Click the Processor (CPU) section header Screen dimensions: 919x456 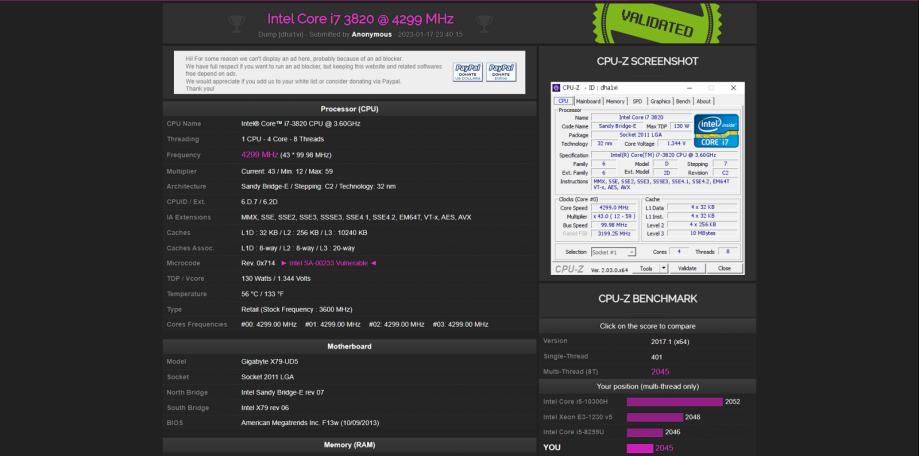pyautogui.click(x=349, y=109)
